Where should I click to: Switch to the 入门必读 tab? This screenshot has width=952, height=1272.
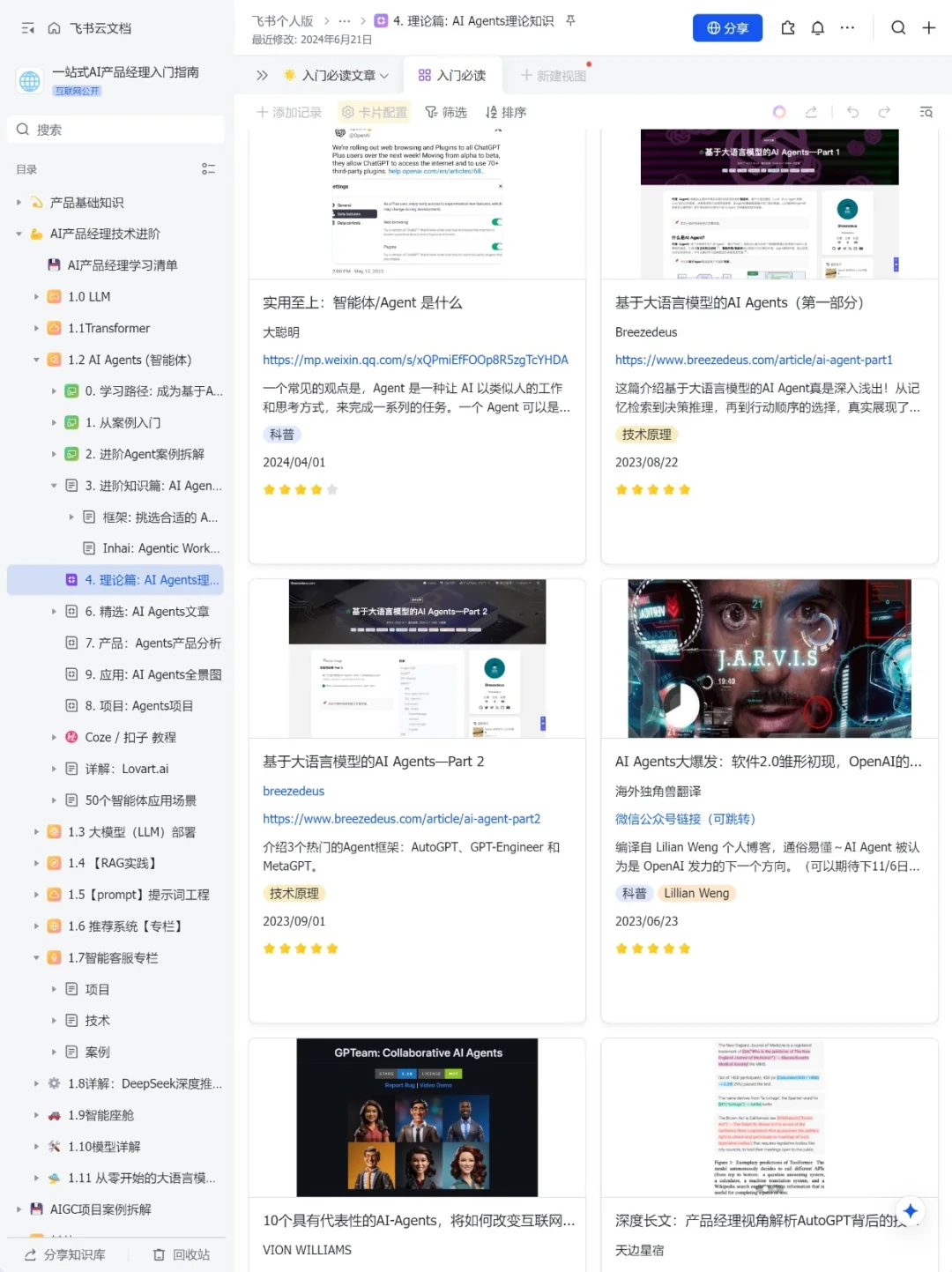[452, 75]
